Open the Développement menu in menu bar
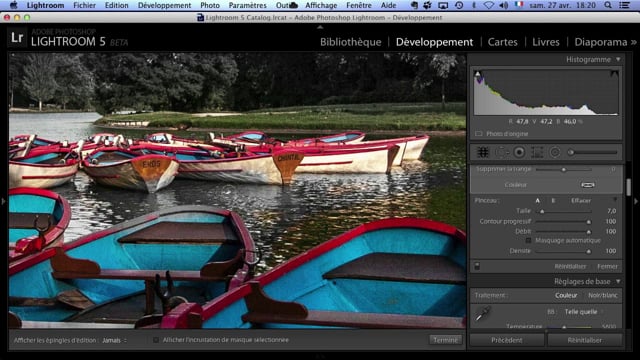This screenshot has height=360, width=640. coord(164,5)
